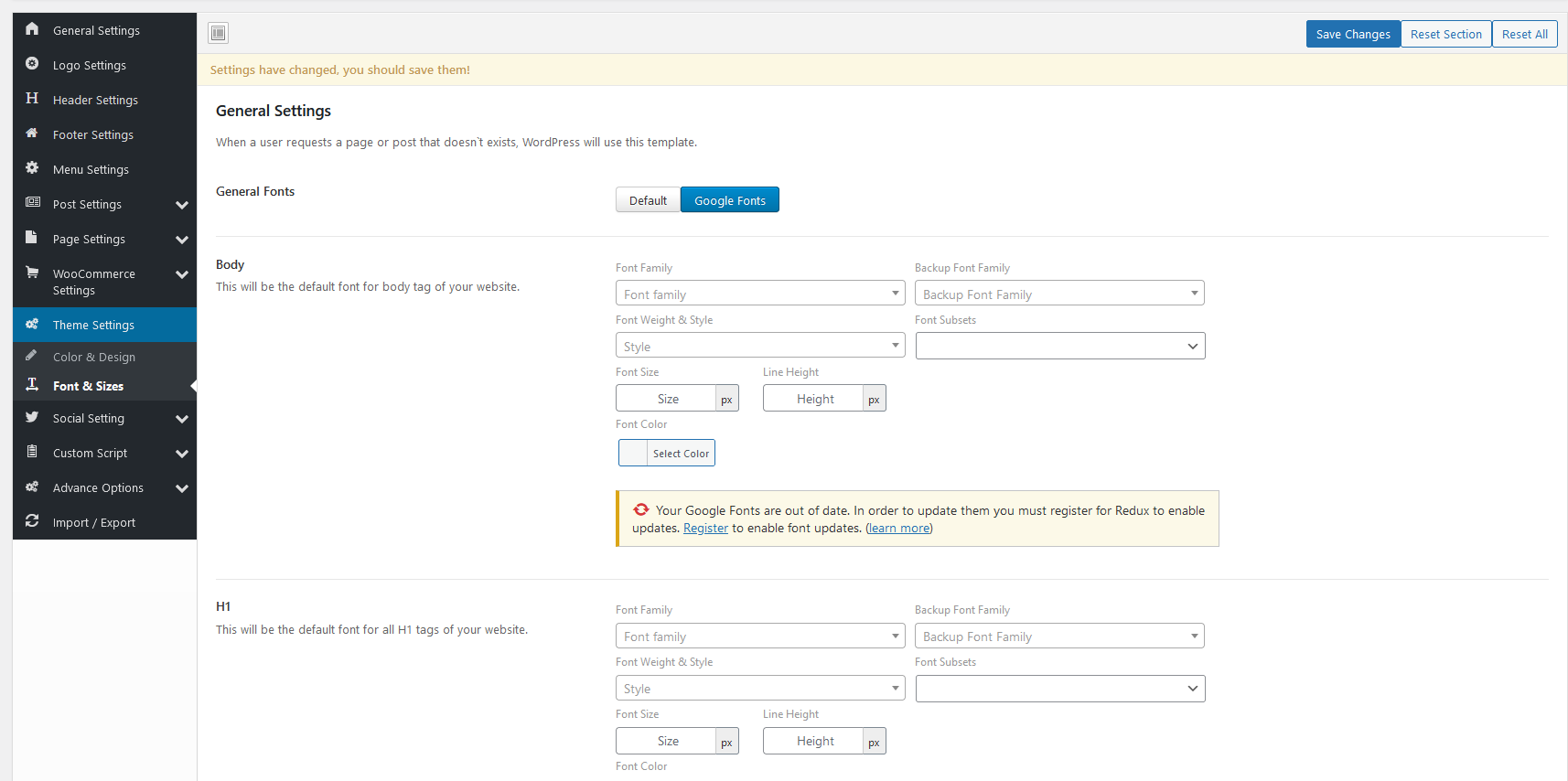Toggle the expand-all sections icon in header

[x=218, y=34]
